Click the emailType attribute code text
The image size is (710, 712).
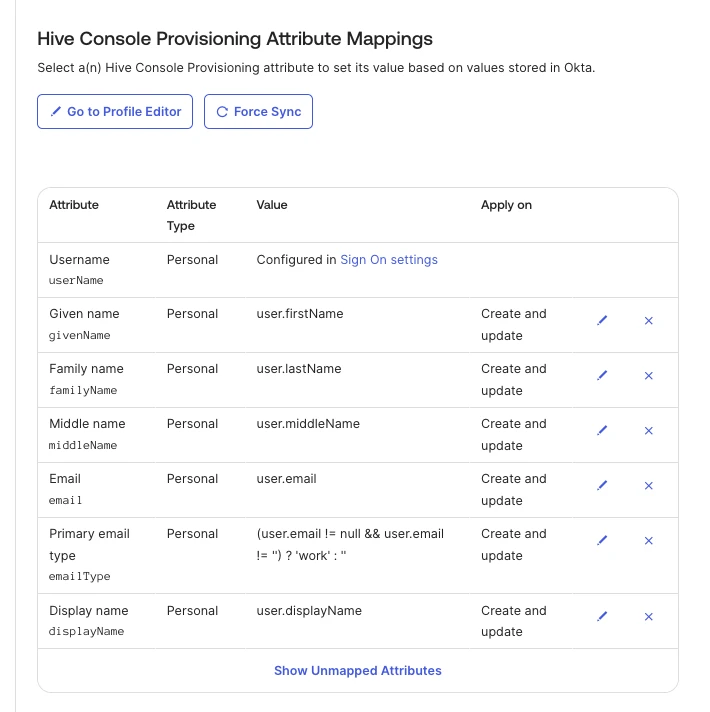[x=79, y=576]
